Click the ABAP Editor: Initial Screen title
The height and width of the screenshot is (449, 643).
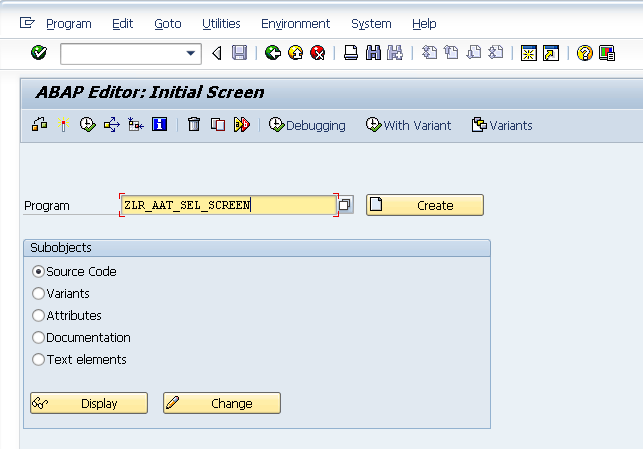tap(150, 92)
